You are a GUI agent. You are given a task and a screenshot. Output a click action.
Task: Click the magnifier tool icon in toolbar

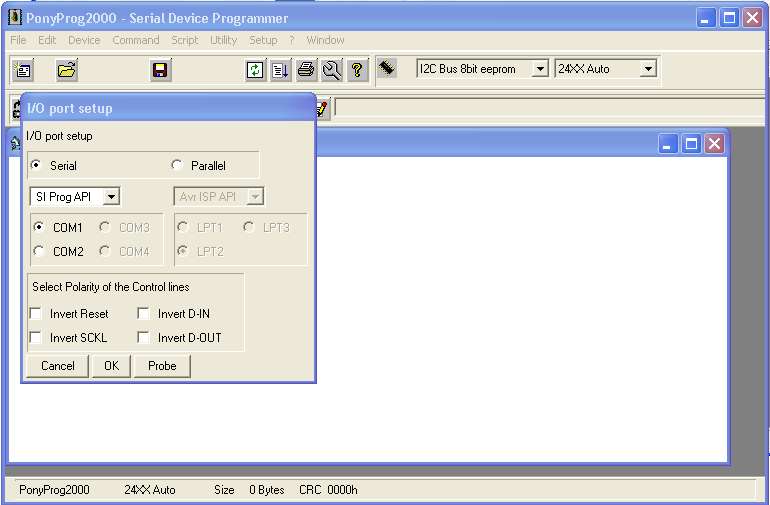[331, 70]
